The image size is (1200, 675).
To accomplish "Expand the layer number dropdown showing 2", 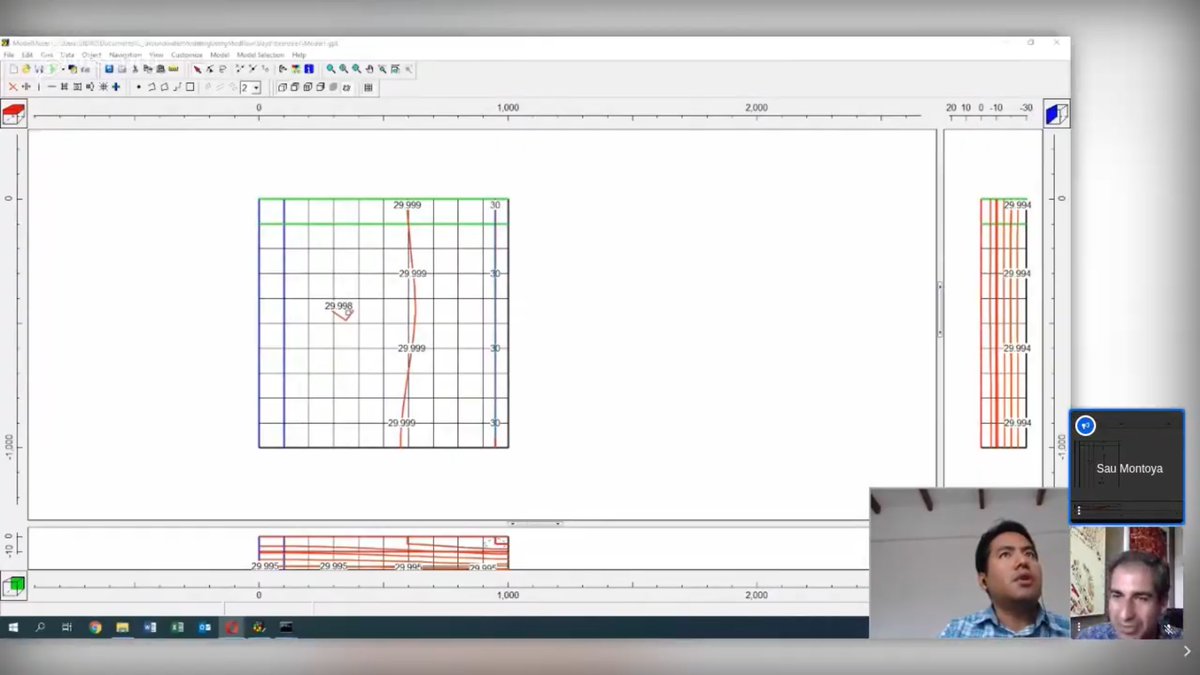I will pyautogui.click(x=258, y=87).
